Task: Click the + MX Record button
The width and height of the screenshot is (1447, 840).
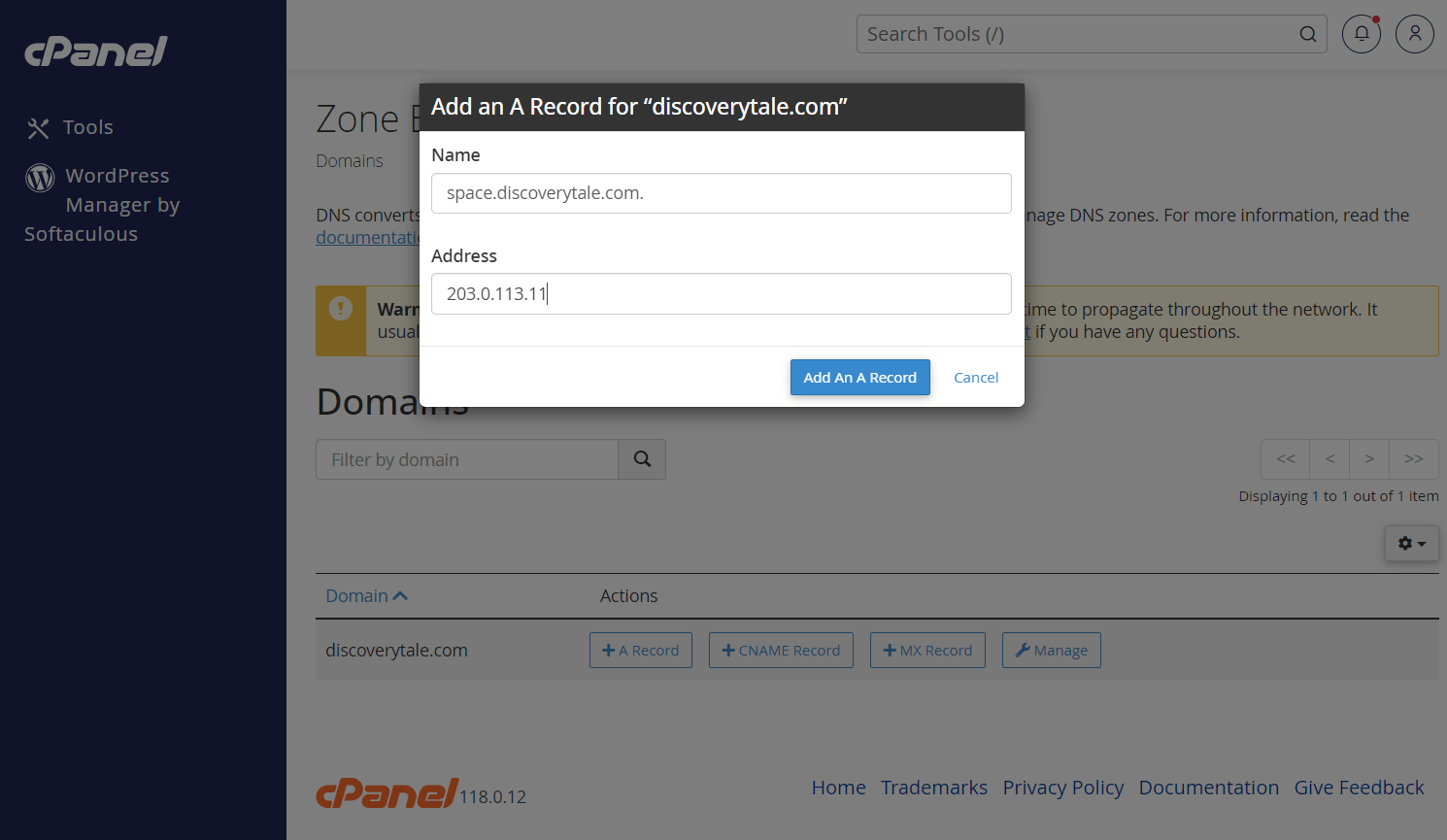Action: pos(927,651)
